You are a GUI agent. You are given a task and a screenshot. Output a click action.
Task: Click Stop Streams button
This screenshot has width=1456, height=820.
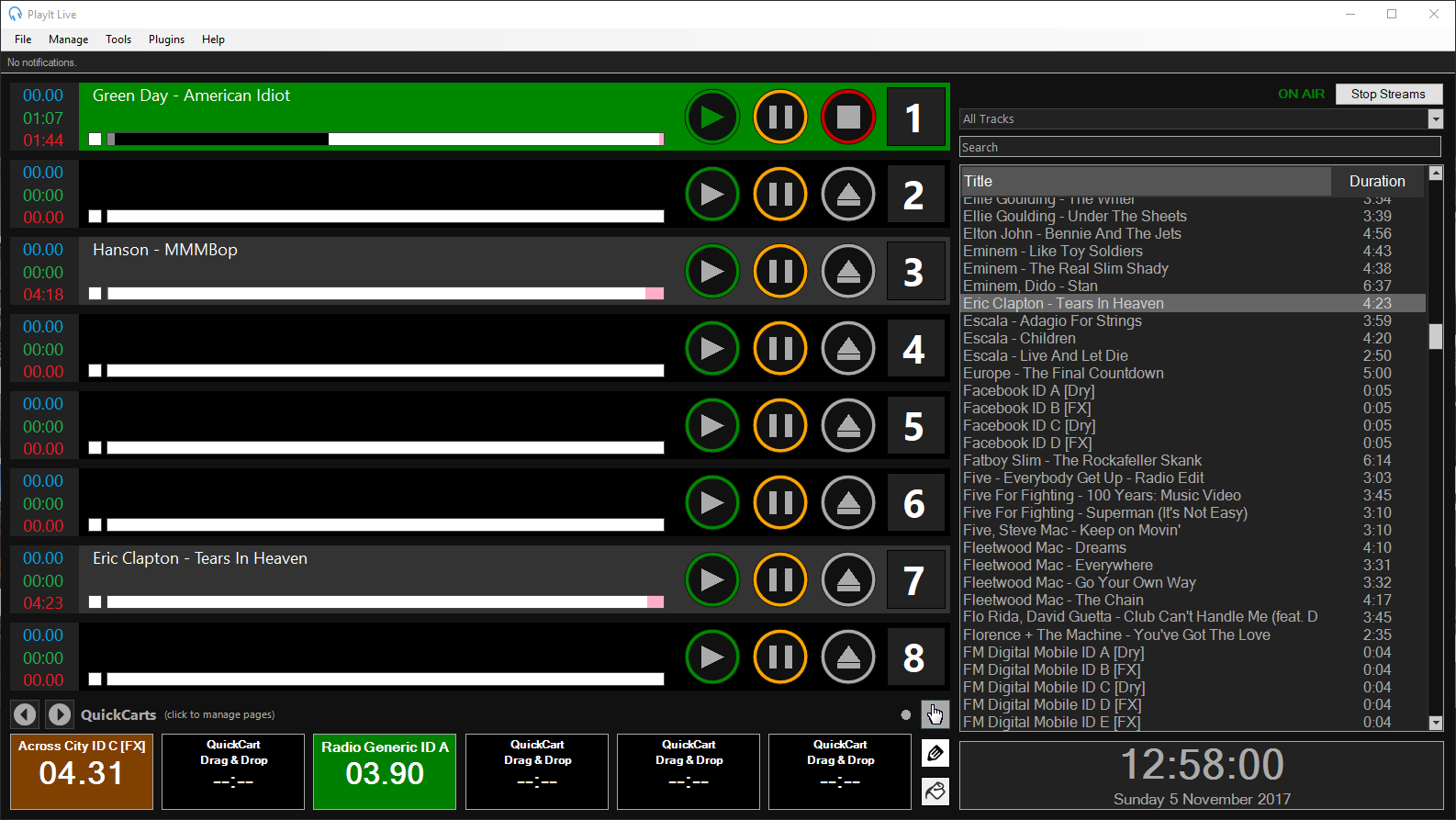coord(1388,94)
